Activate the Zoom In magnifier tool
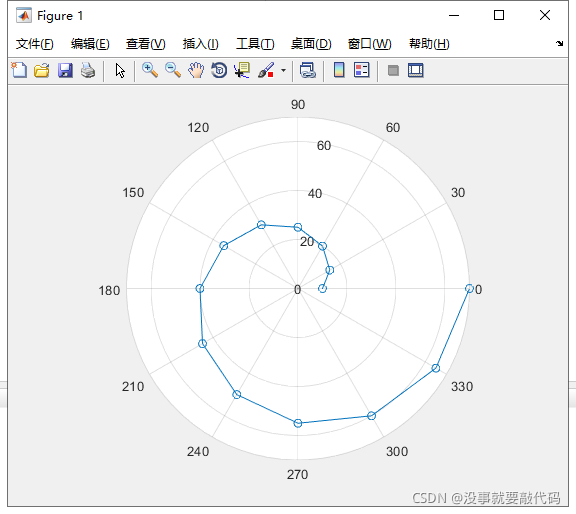Viewport: 576px width, 514px height. click(x=150, y=70)
